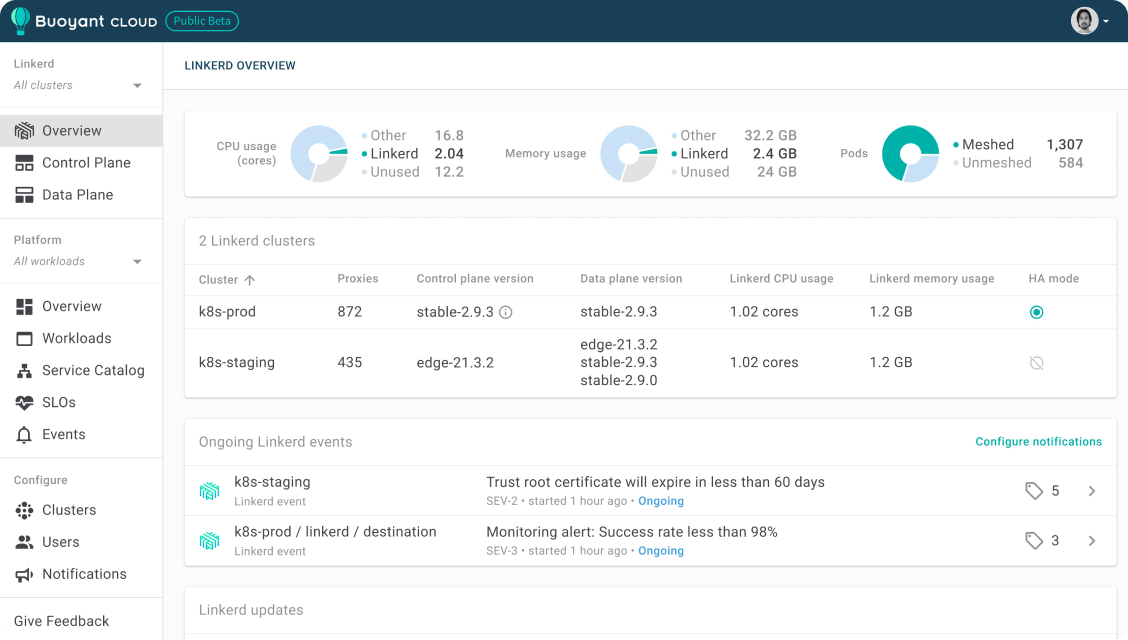The image size is (1128, 640).
Task: Open the user avatar account menu
Action: coord(1089,21)
